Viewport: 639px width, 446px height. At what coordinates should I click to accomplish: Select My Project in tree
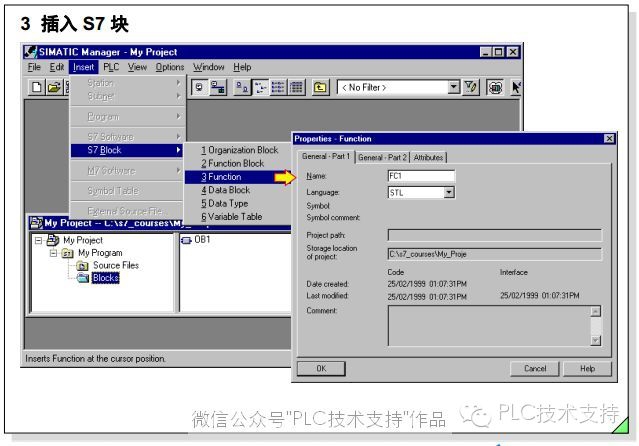(x=83, y=240)
